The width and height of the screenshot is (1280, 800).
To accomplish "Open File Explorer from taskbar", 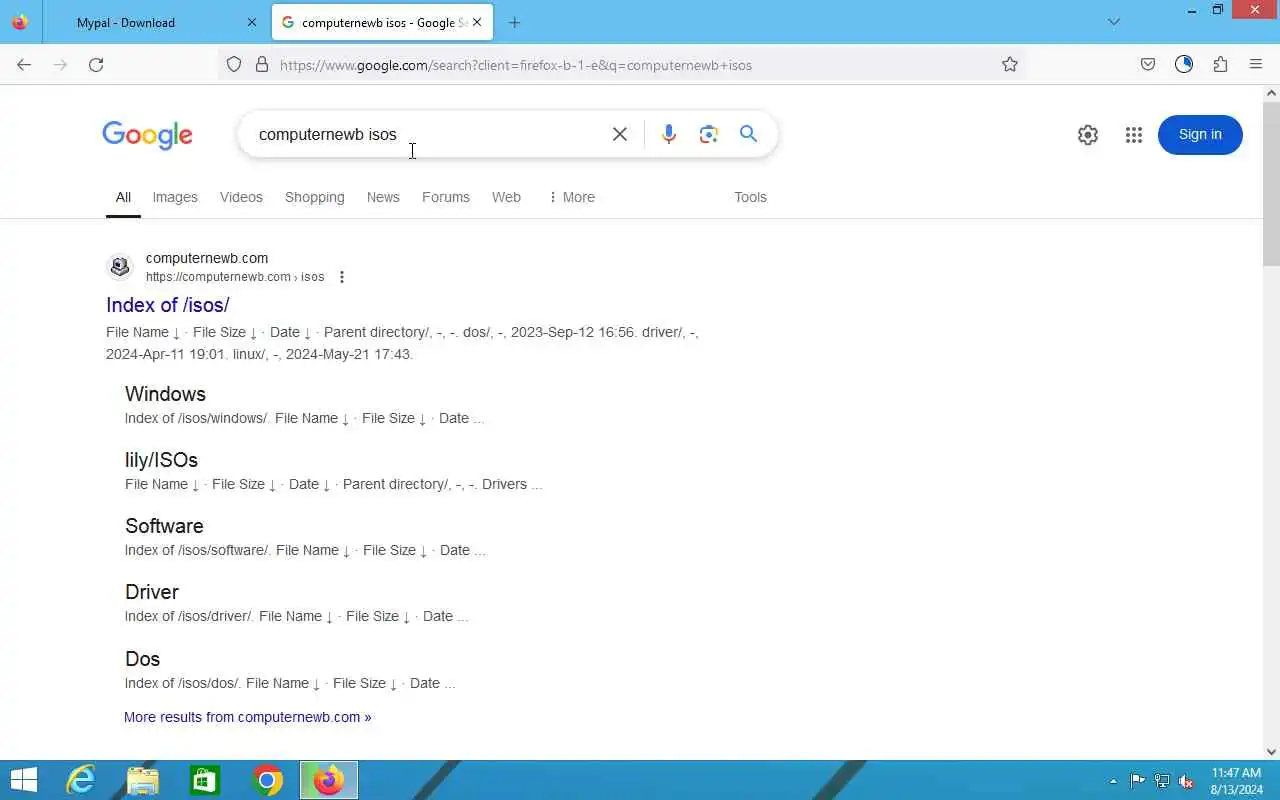I will 143,780.
